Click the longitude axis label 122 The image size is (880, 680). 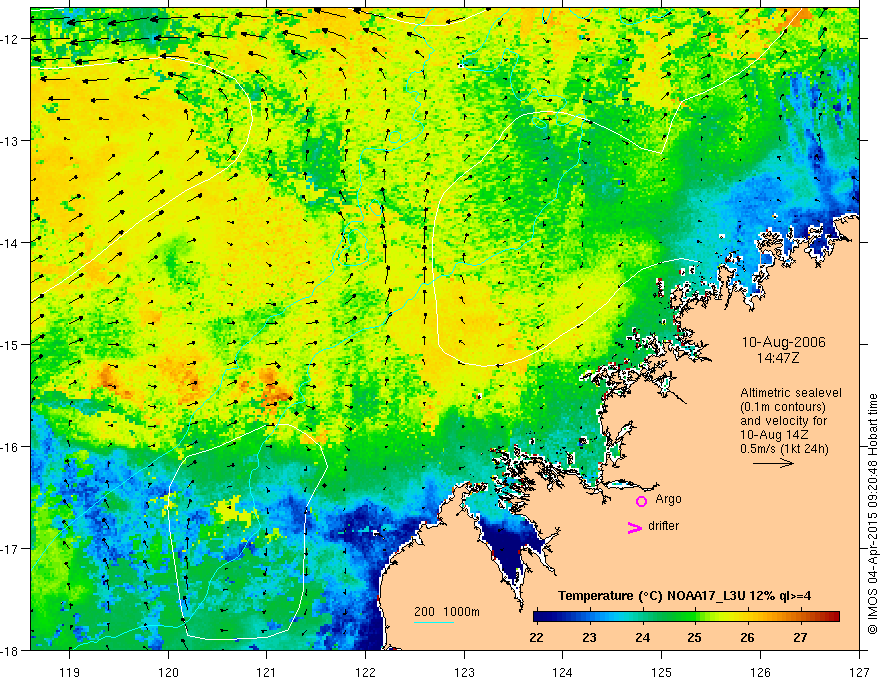[365, 672]
